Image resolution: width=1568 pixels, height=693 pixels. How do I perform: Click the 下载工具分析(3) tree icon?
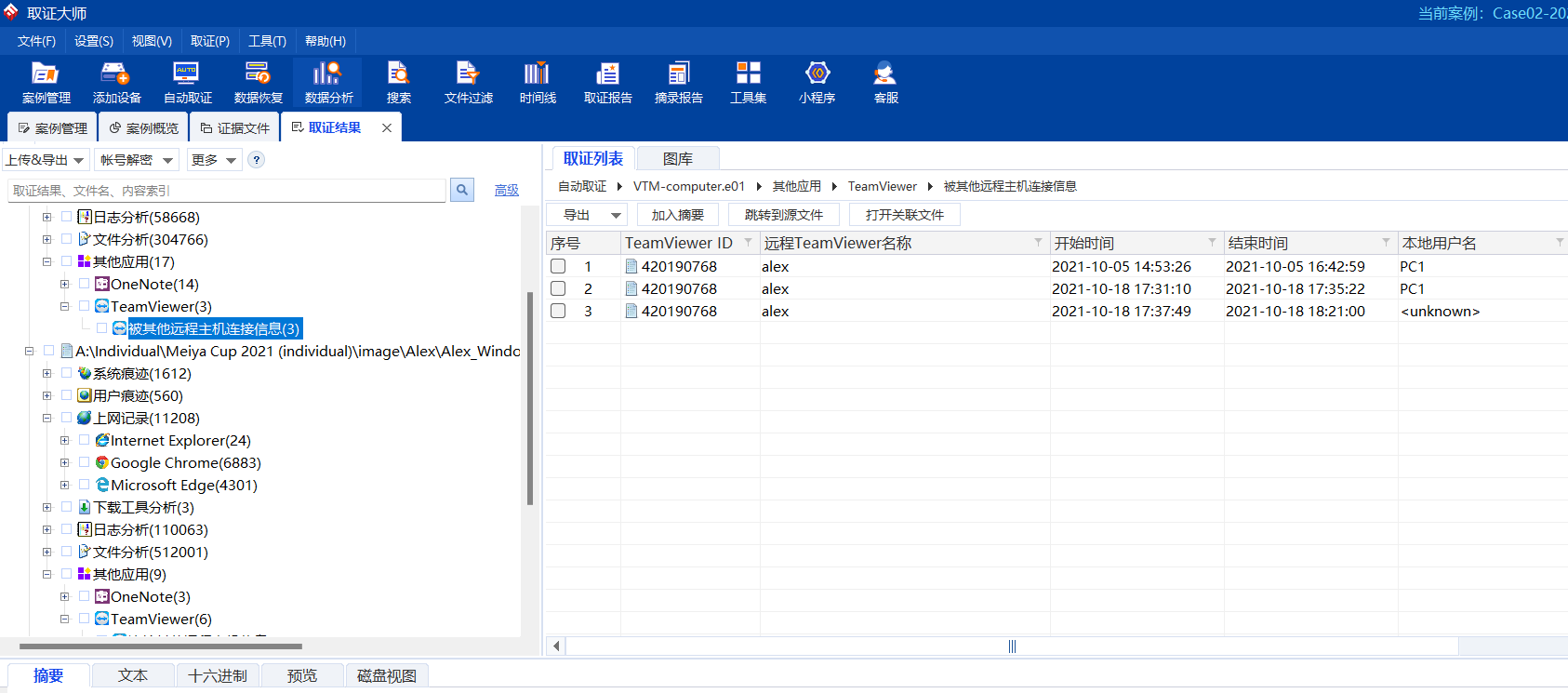85,507
